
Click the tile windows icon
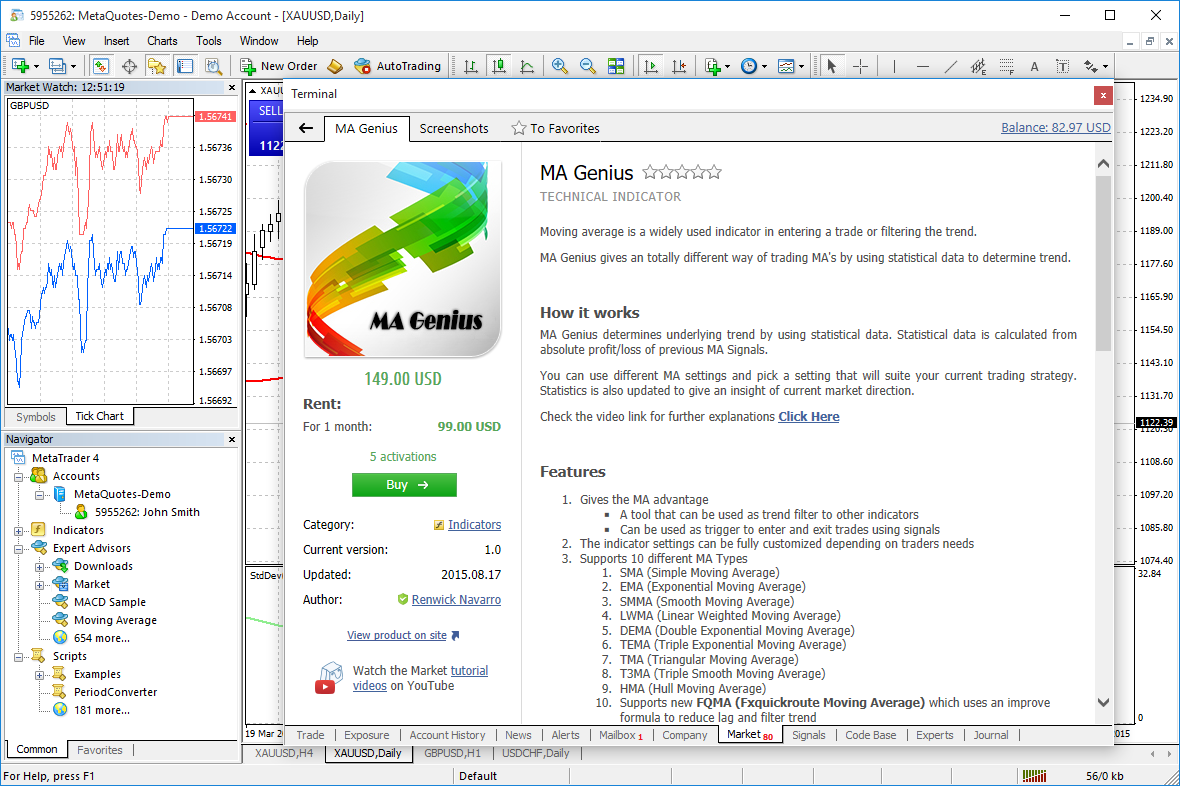(x=616, y=66)
